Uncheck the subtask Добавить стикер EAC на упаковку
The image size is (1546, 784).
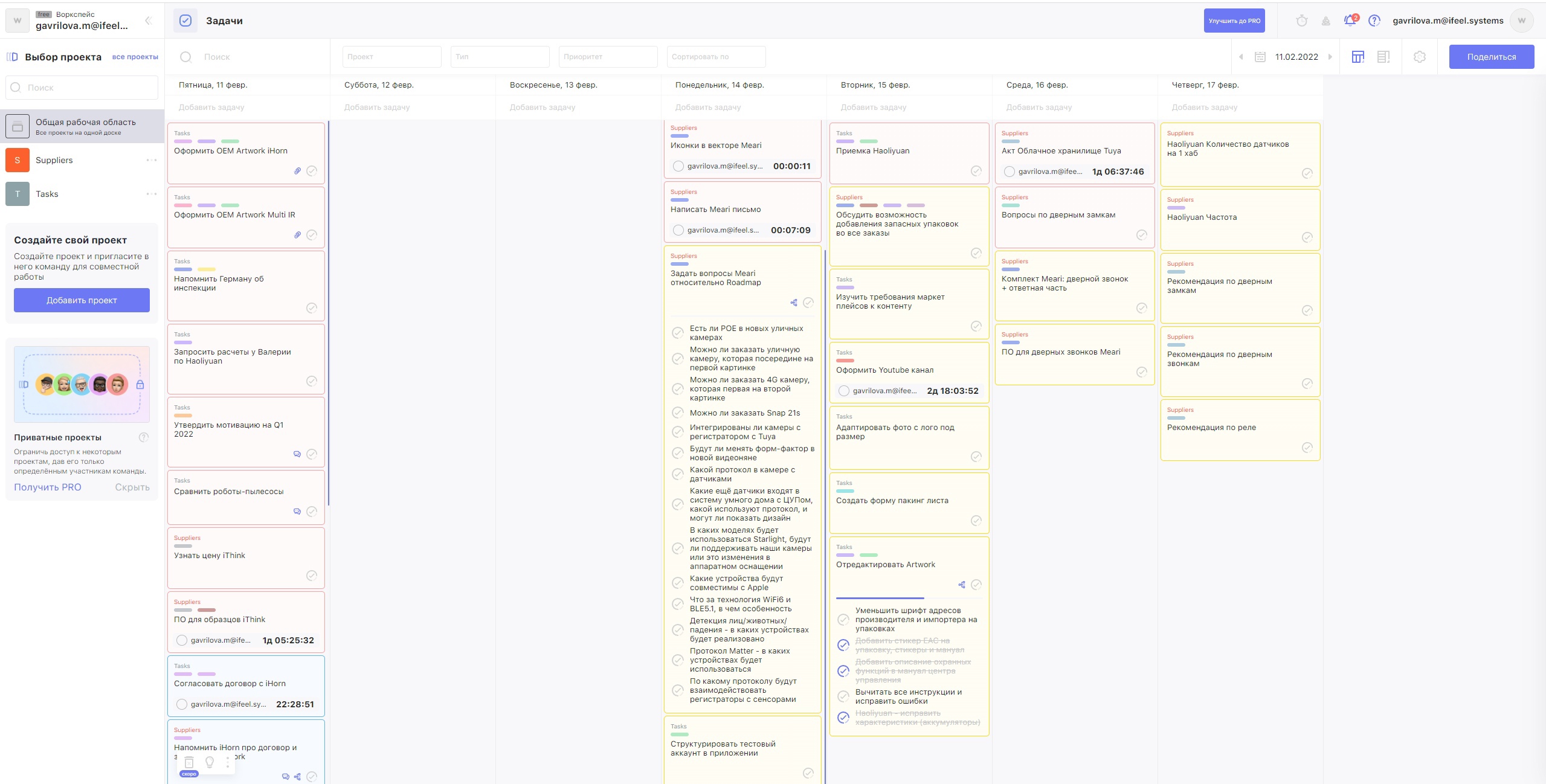click(x=843, y=645)
